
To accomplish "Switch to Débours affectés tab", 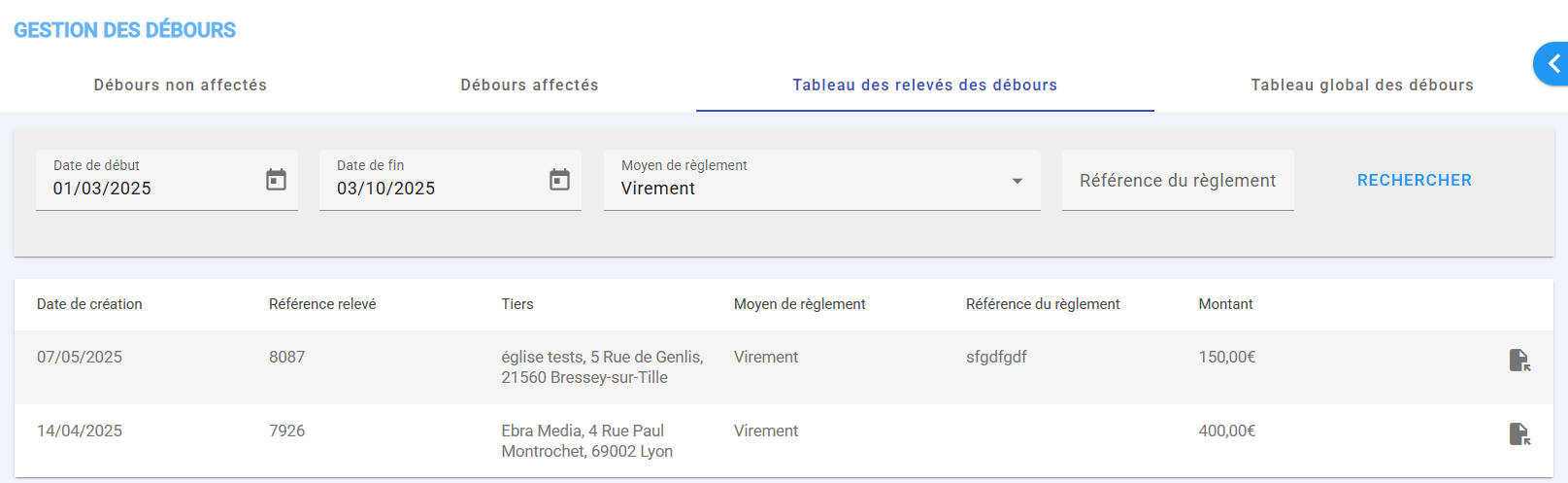I will 529,86.
